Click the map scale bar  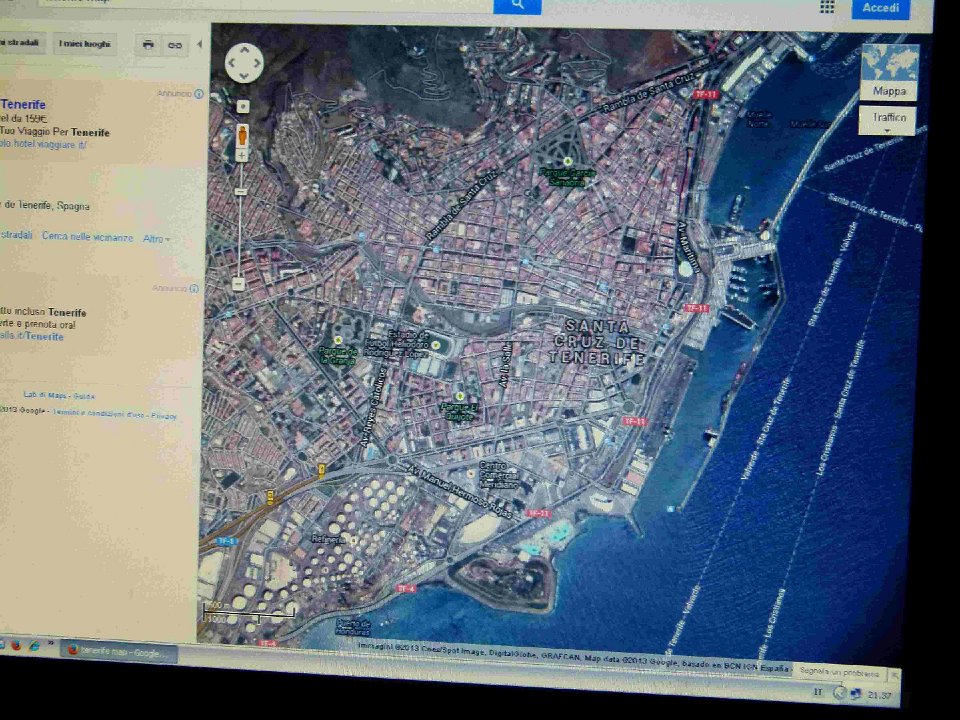[248, 612]
